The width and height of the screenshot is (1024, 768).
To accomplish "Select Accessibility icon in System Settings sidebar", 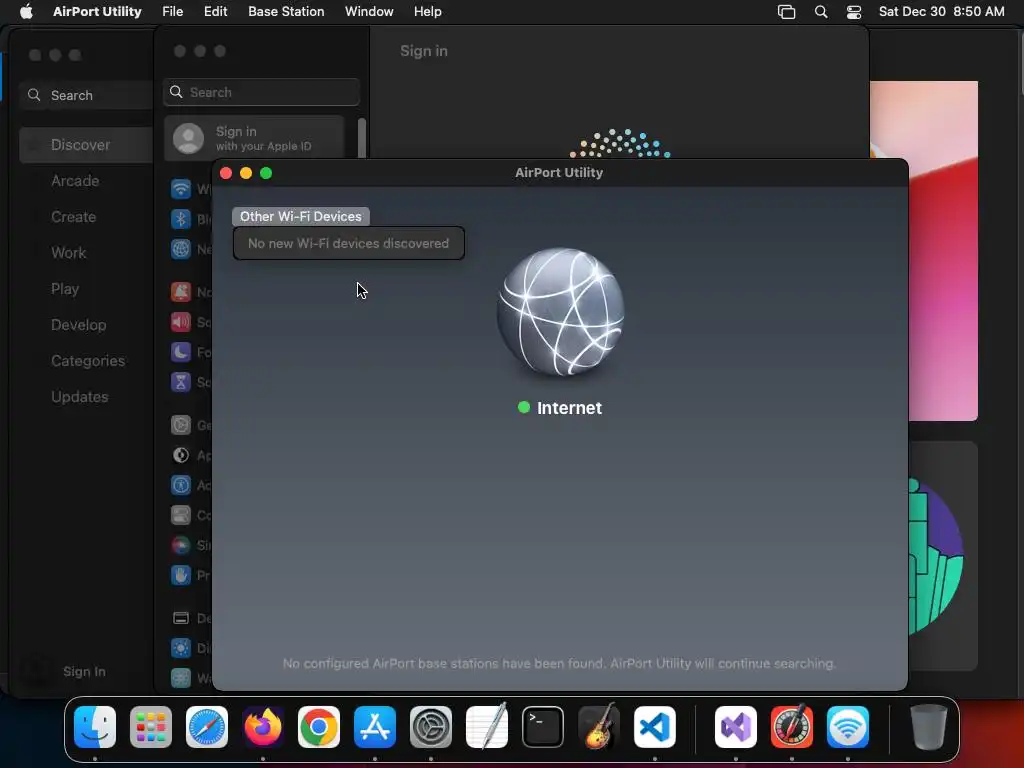I will (x=181, y=485).
